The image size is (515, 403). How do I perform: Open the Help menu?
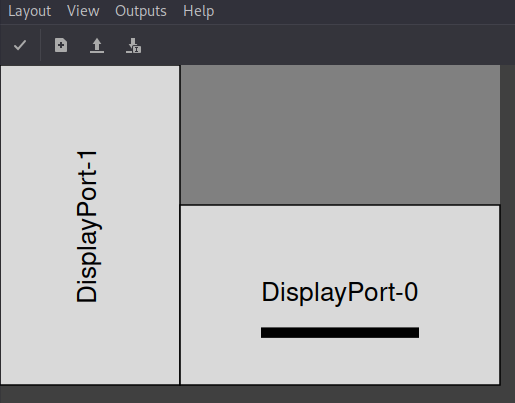198,11
